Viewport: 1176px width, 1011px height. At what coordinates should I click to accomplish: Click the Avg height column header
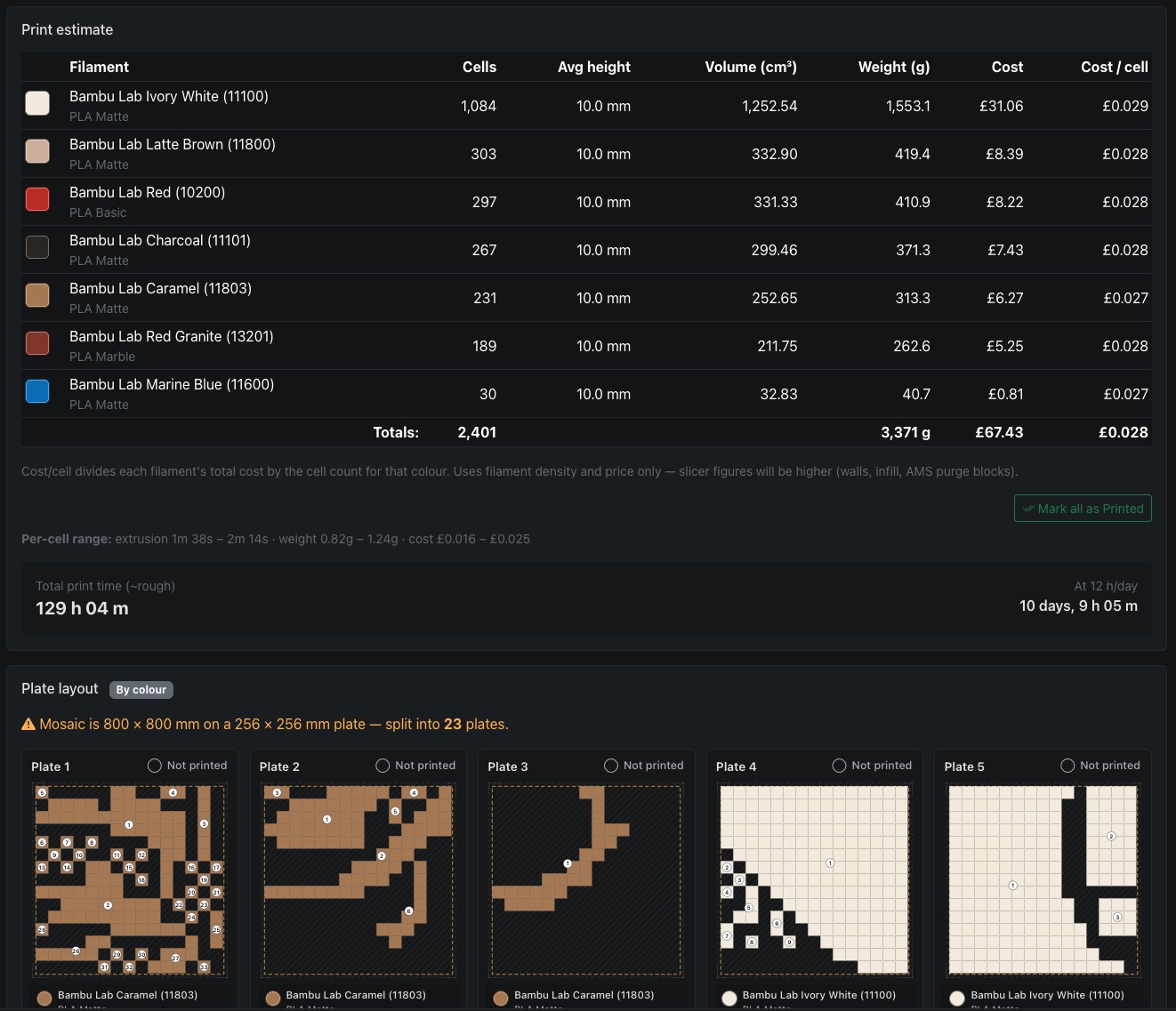pyautogui.click(x=594, y=67)
